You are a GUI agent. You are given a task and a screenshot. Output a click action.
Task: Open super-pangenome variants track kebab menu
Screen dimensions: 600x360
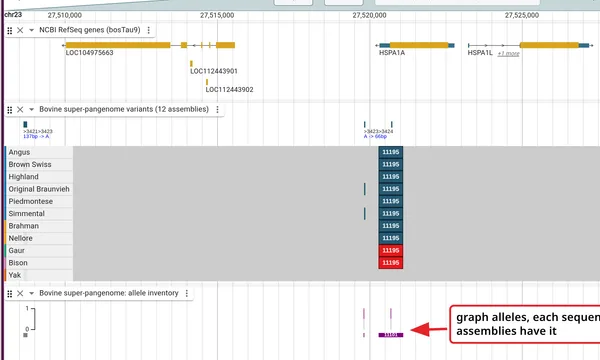[x=217, y=110]
